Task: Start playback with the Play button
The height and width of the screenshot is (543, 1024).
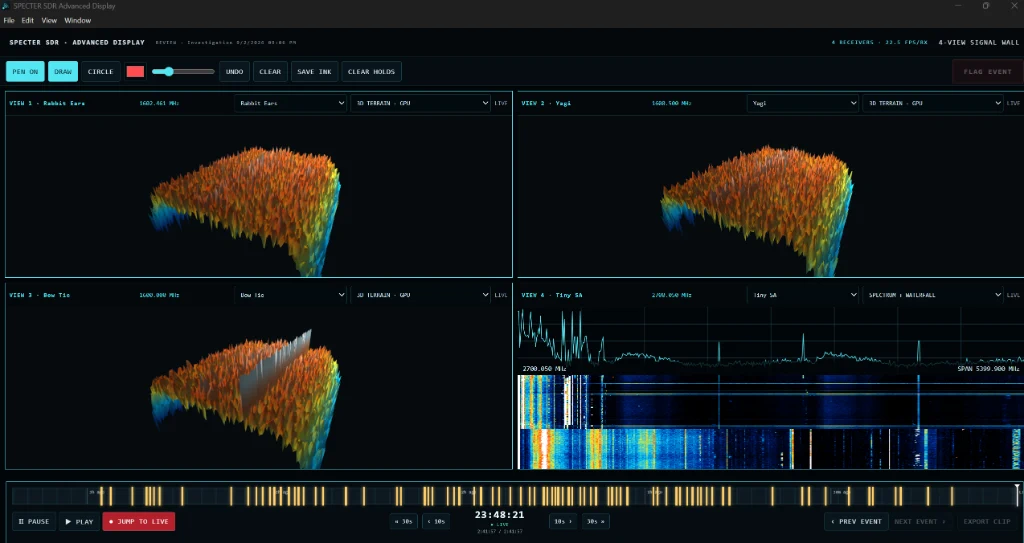Action: [80, 521]
